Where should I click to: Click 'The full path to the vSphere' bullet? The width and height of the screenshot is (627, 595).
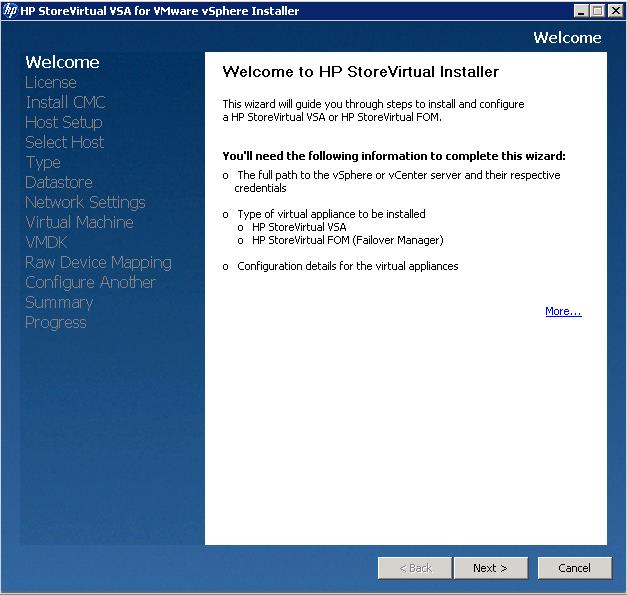[397, 182]
